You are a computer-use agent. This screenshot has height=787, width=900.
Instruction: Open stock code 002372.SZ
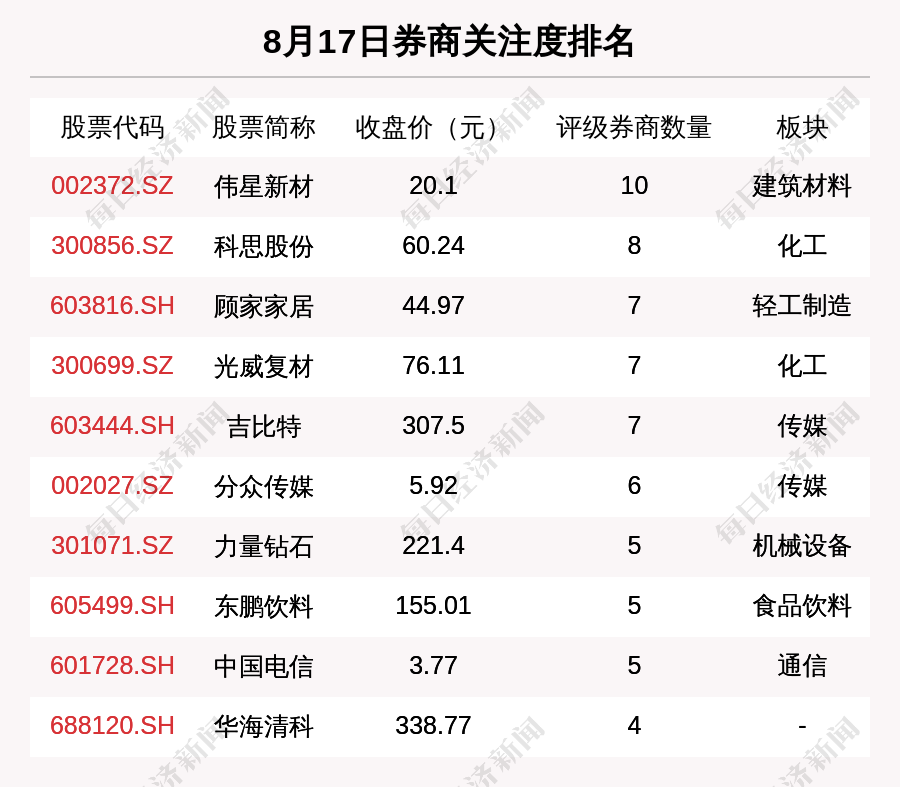tap(112, 186)
